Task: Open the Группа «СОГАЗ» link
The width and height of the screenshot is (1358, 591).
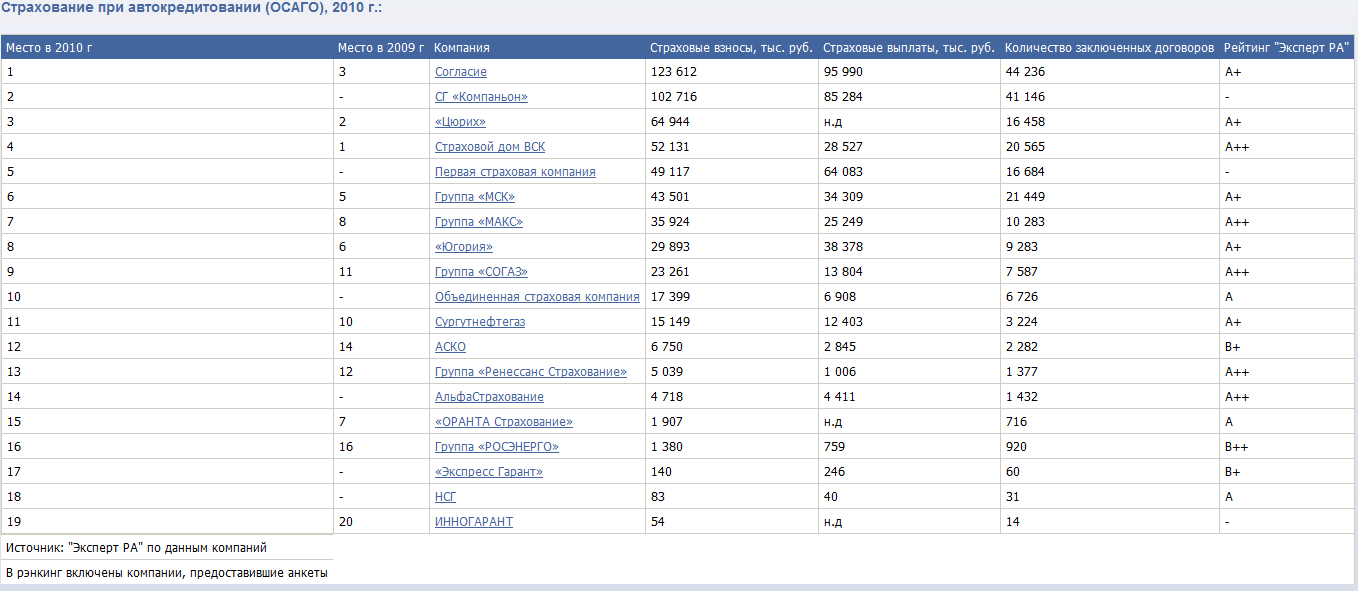Action: point(481,272)
